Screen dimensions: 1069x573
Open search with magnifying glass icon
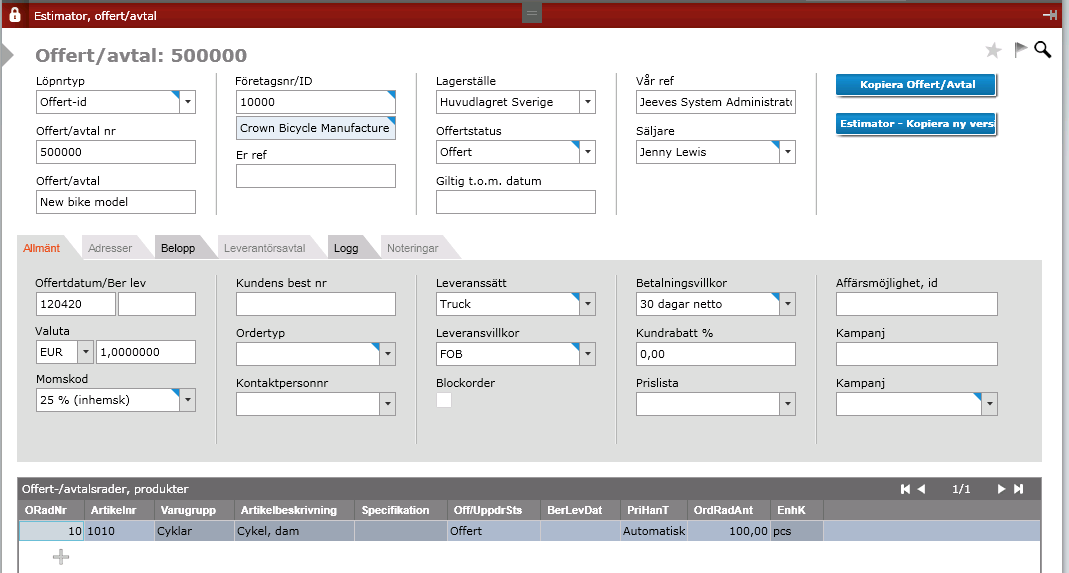pyautogui.click(x=1042, y=49)
